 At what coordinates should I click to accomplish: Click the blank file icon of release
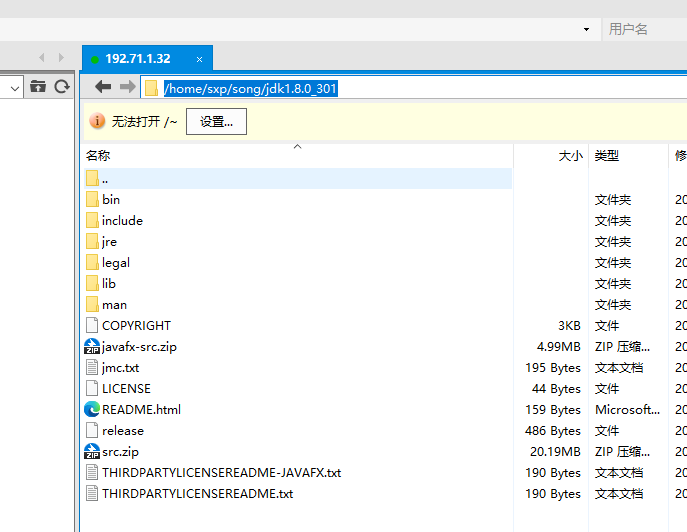[x=92, y=430]
